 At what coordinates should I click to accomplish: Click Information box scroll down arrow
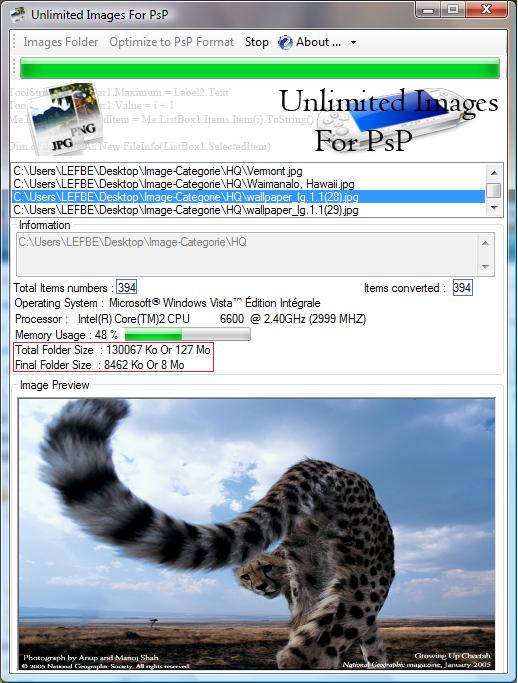click(x=485, y=267)
